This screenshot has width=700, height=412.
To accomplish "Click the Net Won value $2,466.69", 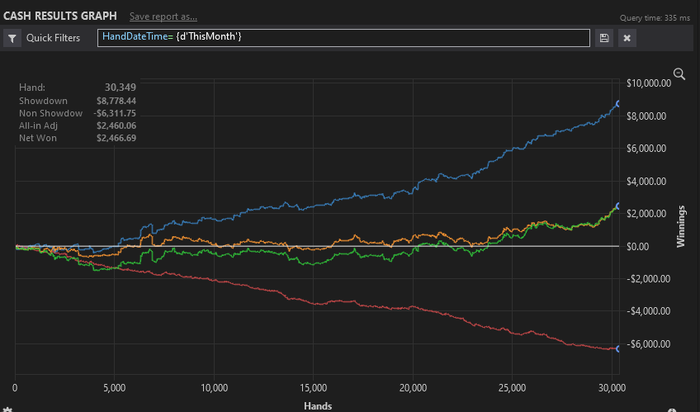I will coord(116,138).
